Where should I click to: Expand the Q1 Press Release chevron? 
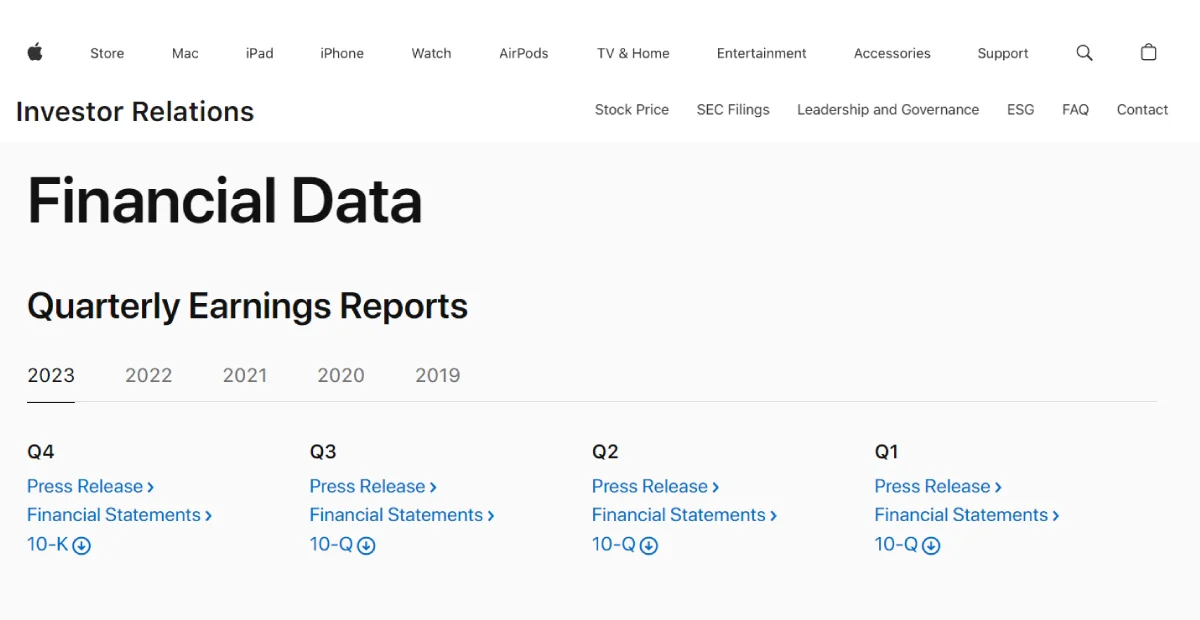click(x=999, y=486)
